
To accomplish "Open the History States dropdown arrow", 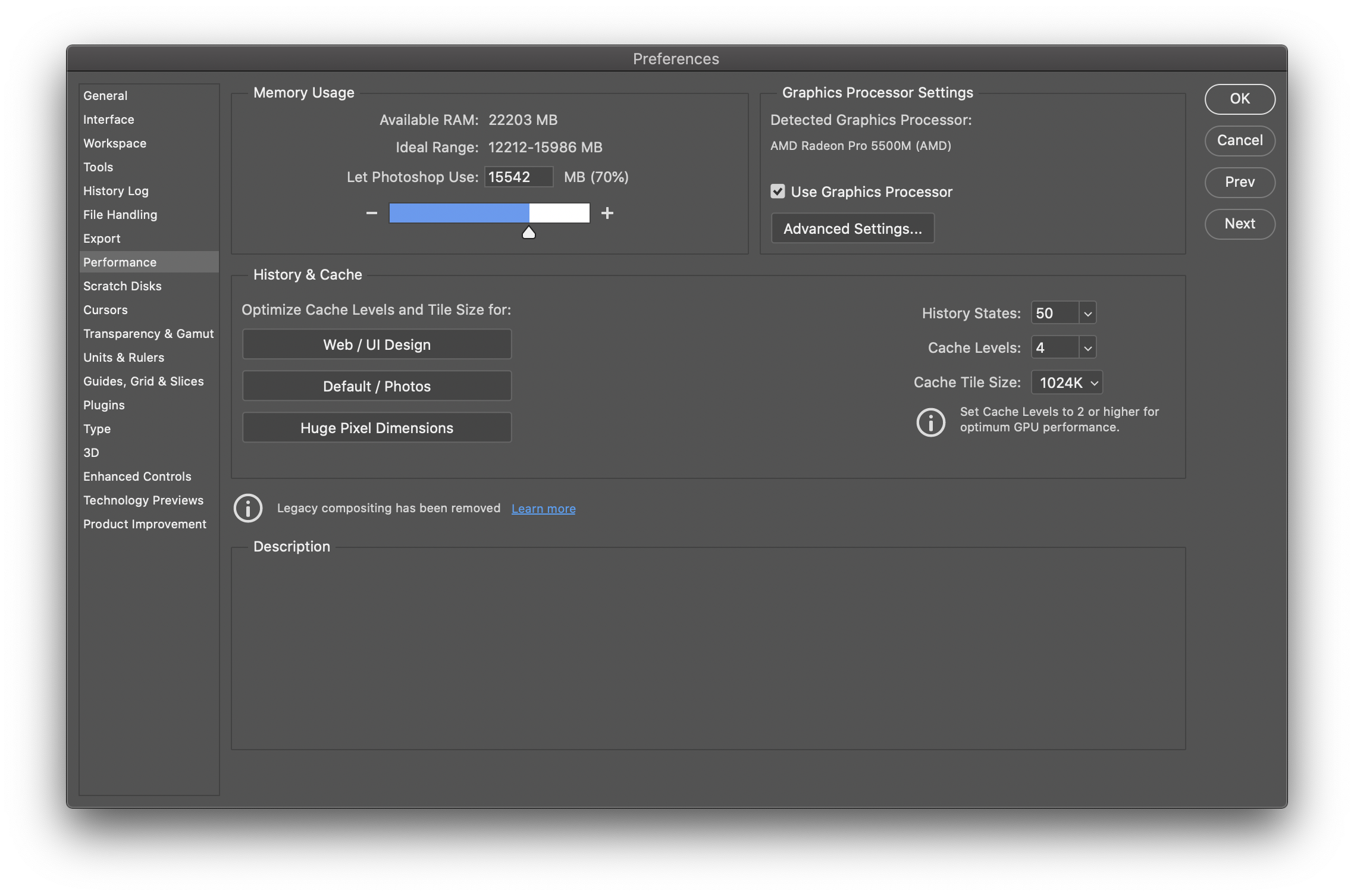I will pyautogui.click(x=1087, y=313).
